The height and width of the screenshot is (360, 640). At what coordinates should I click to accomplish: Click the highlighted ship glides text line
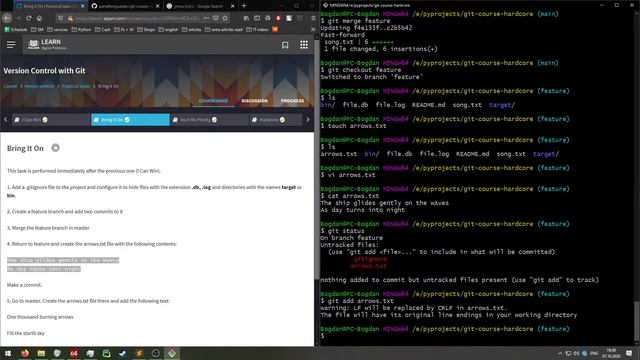[63, 260]
